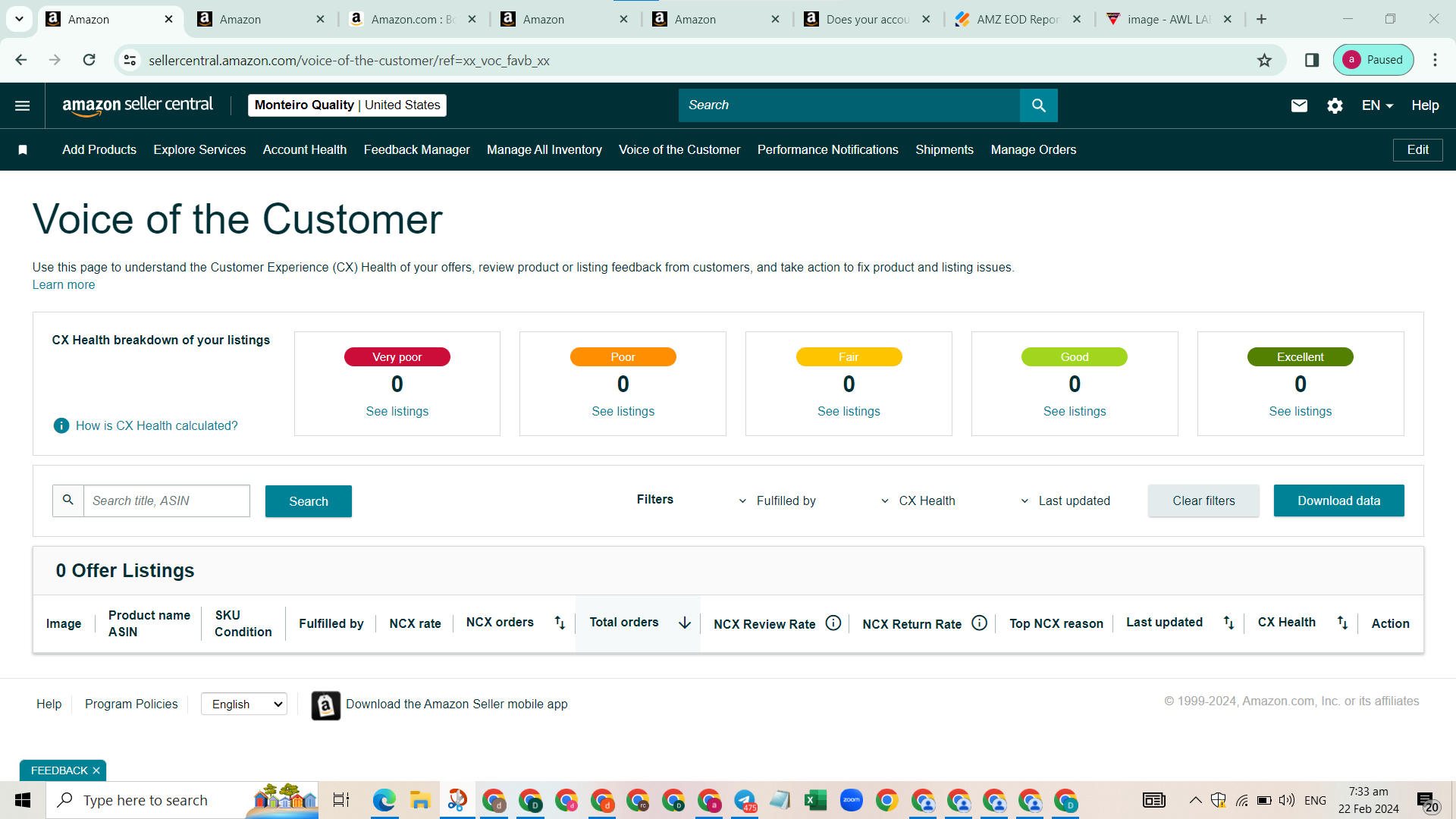Switch to the AMZ EOD Report tab
The width and height of the screenshot is (1456, 819).
[1016, 19]
